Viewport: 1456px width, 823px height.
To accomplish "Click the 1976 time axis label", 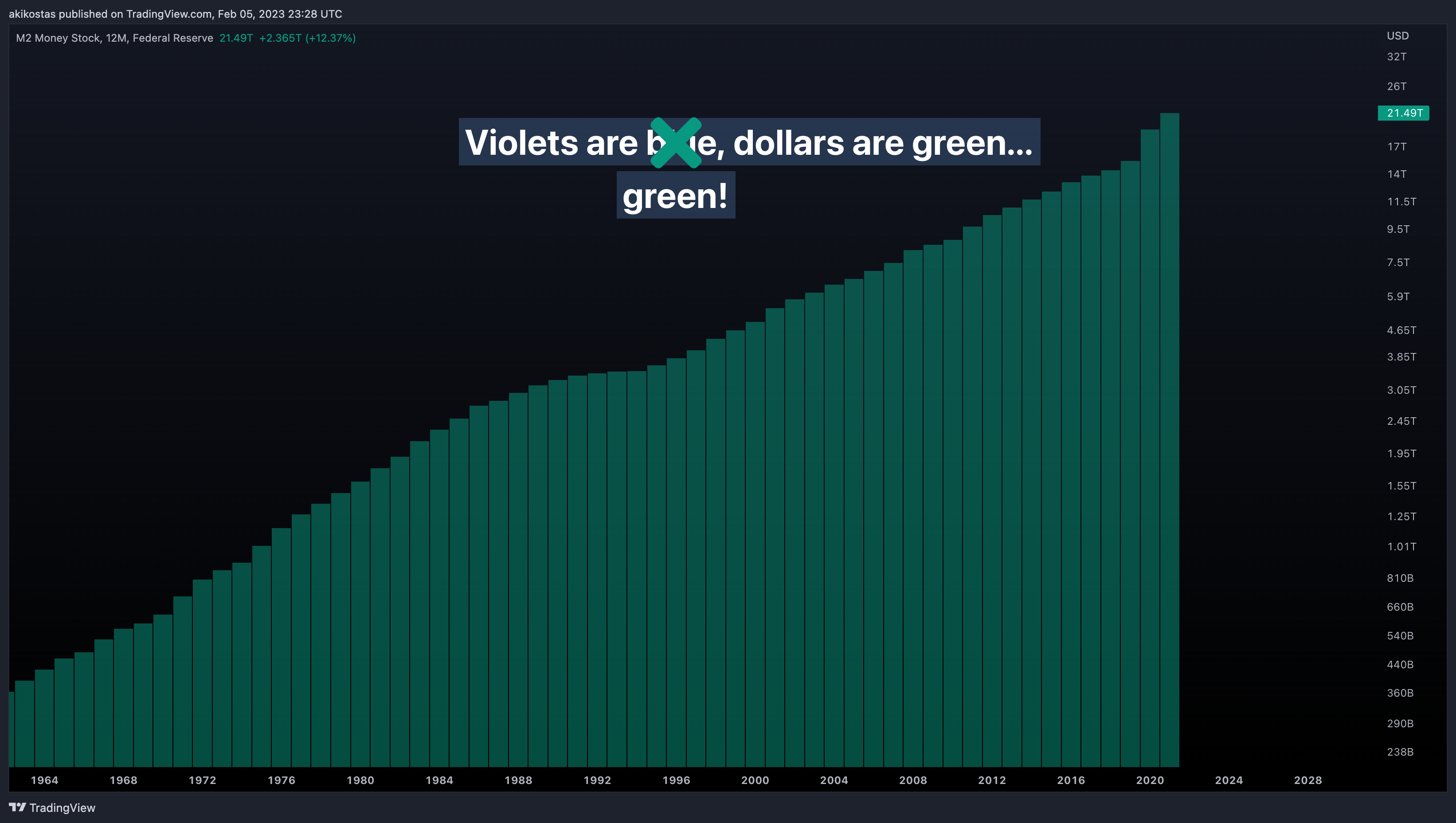I will click(x=282, y=780).
